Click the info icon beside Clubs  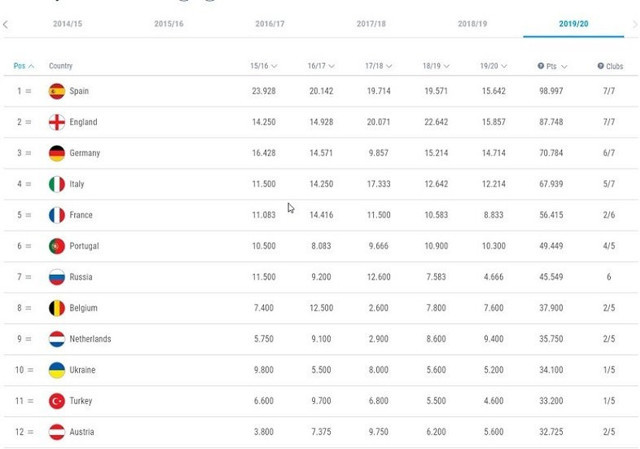tap(601, 66)
